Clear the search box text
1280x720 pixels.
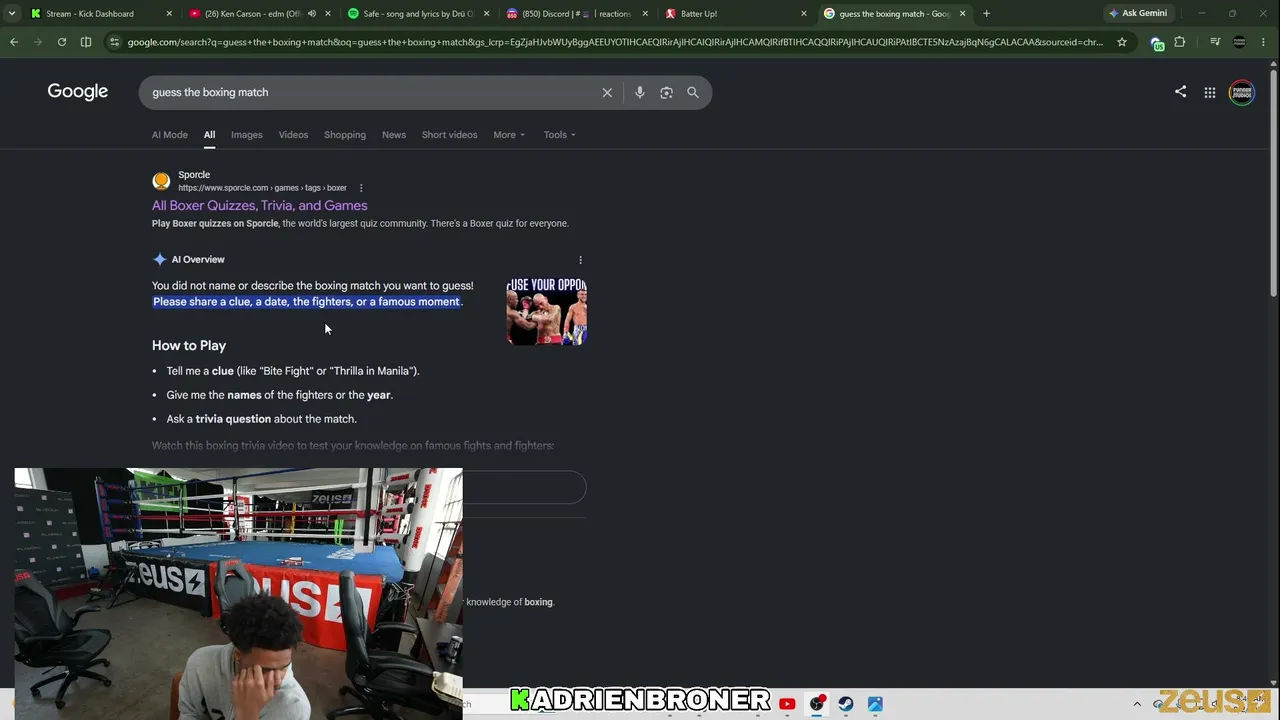607,92
